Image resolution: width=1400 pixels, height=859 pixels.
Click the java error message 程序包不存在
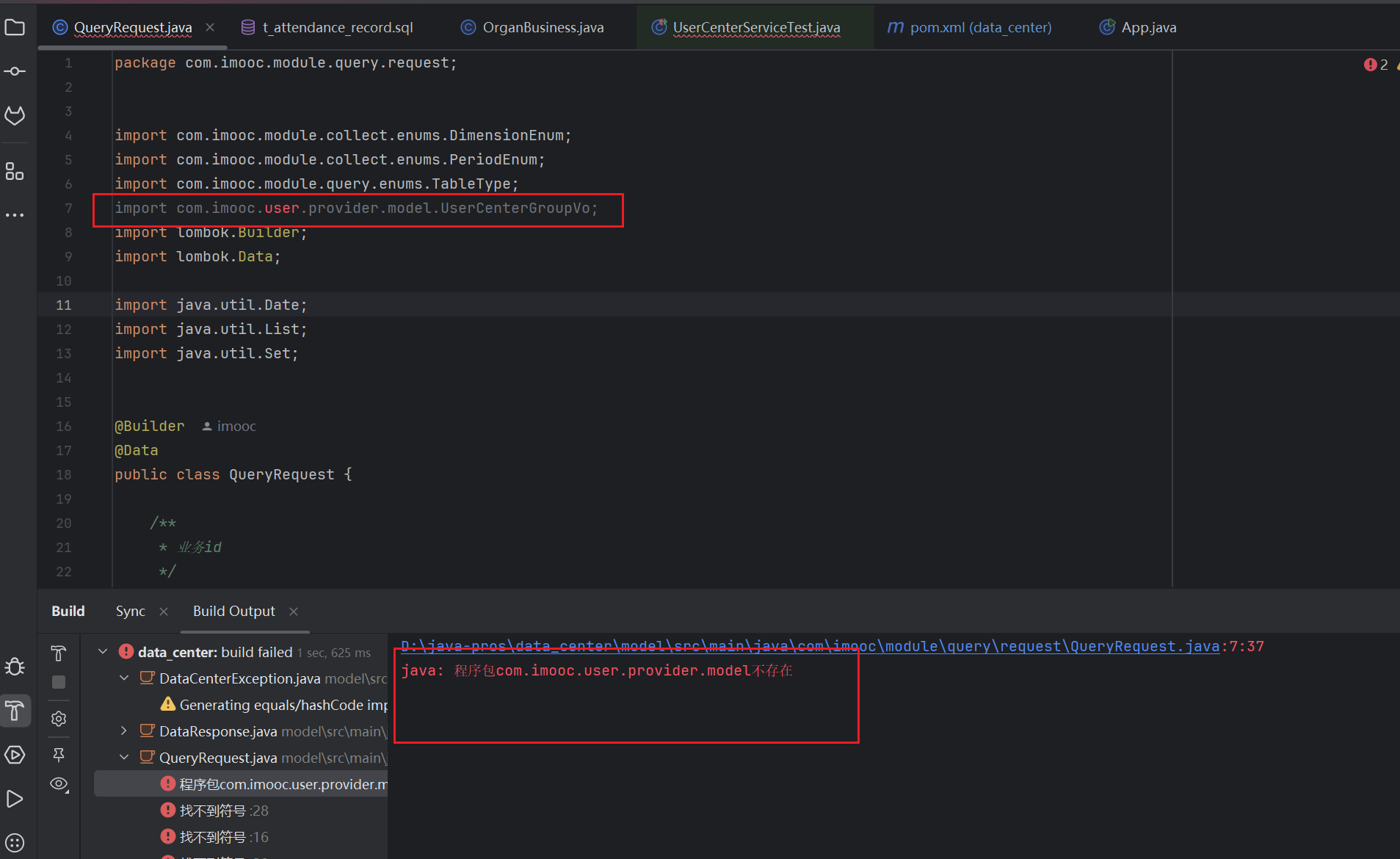click(x=597, y=670)
